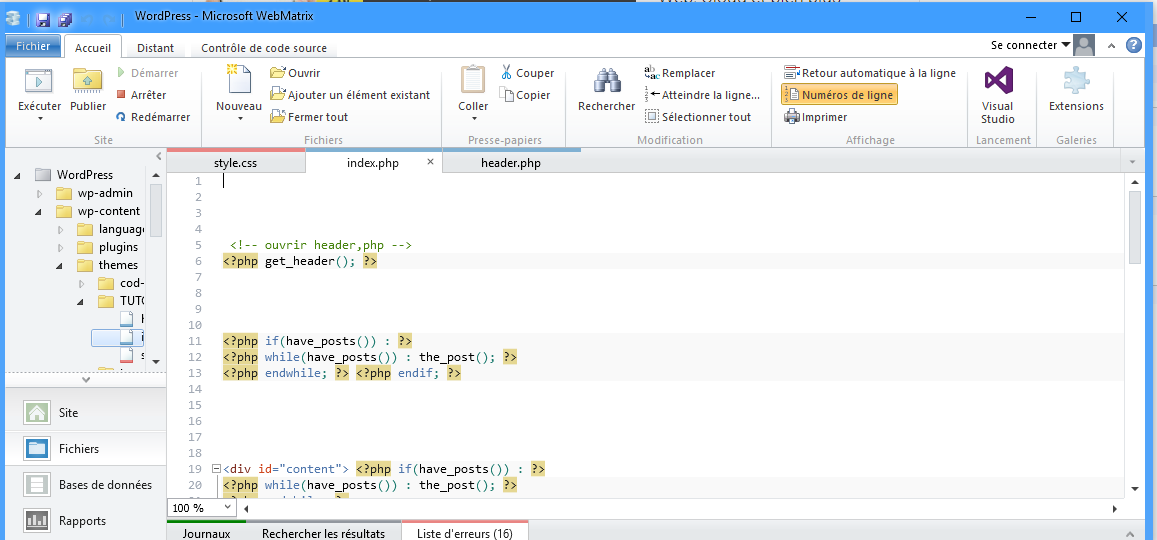Go to the Site workspace

[x=86, y=413]
